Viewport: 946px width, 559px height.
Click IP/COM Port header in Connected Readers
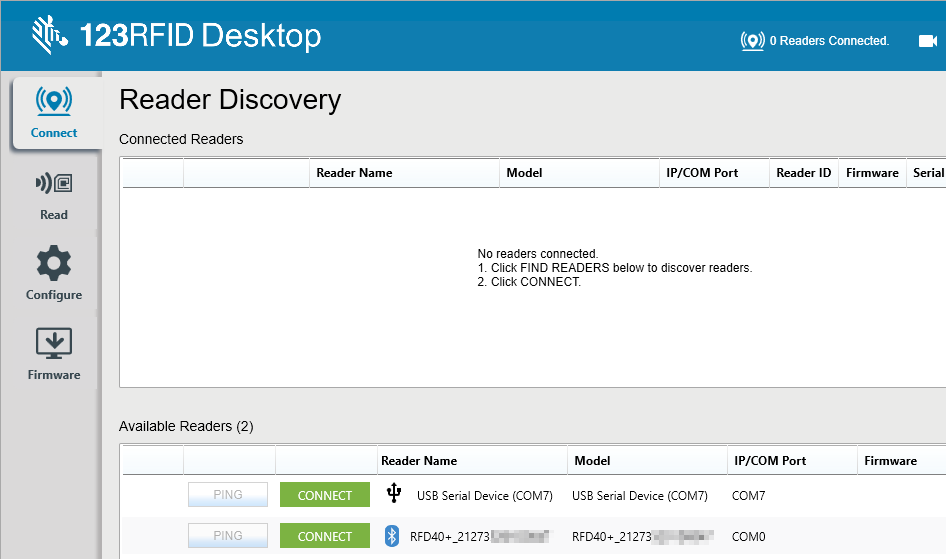[x=702, y=173]
